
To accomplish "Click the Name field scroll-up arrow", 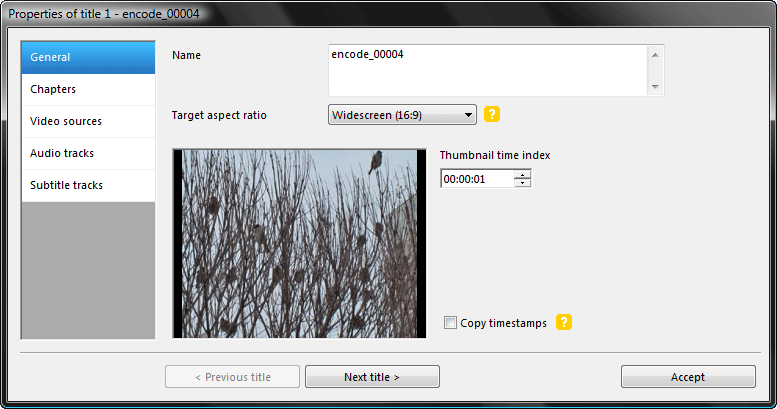I will [655, 55].
